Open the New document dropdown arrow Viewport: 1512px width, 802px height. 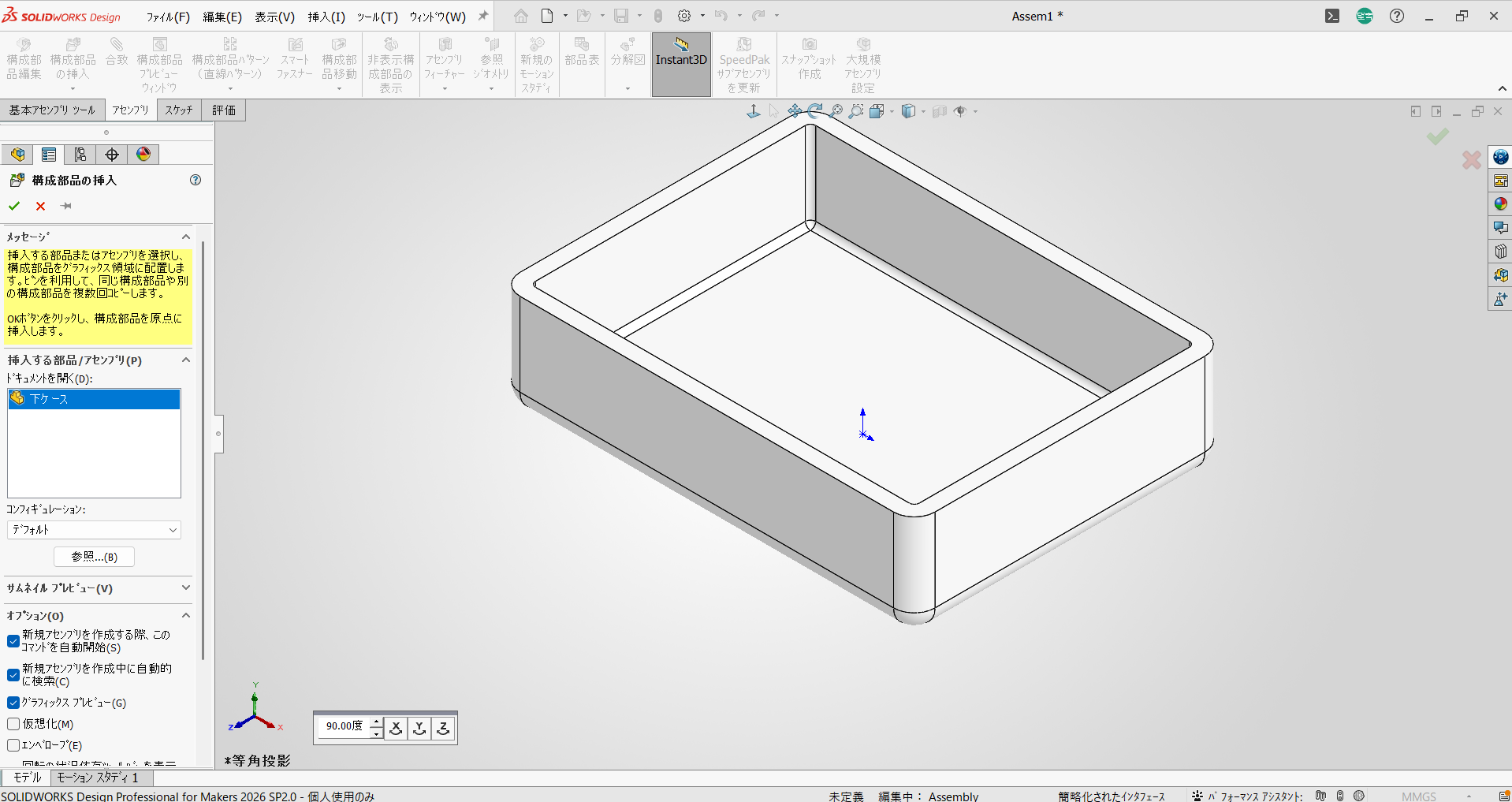pyautogui.click(x=565, y=16)
